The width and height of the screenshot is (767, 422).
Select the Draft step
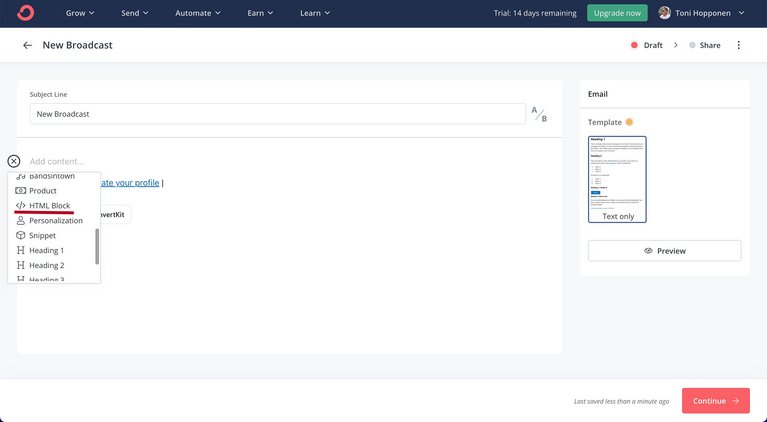[647, 45]
